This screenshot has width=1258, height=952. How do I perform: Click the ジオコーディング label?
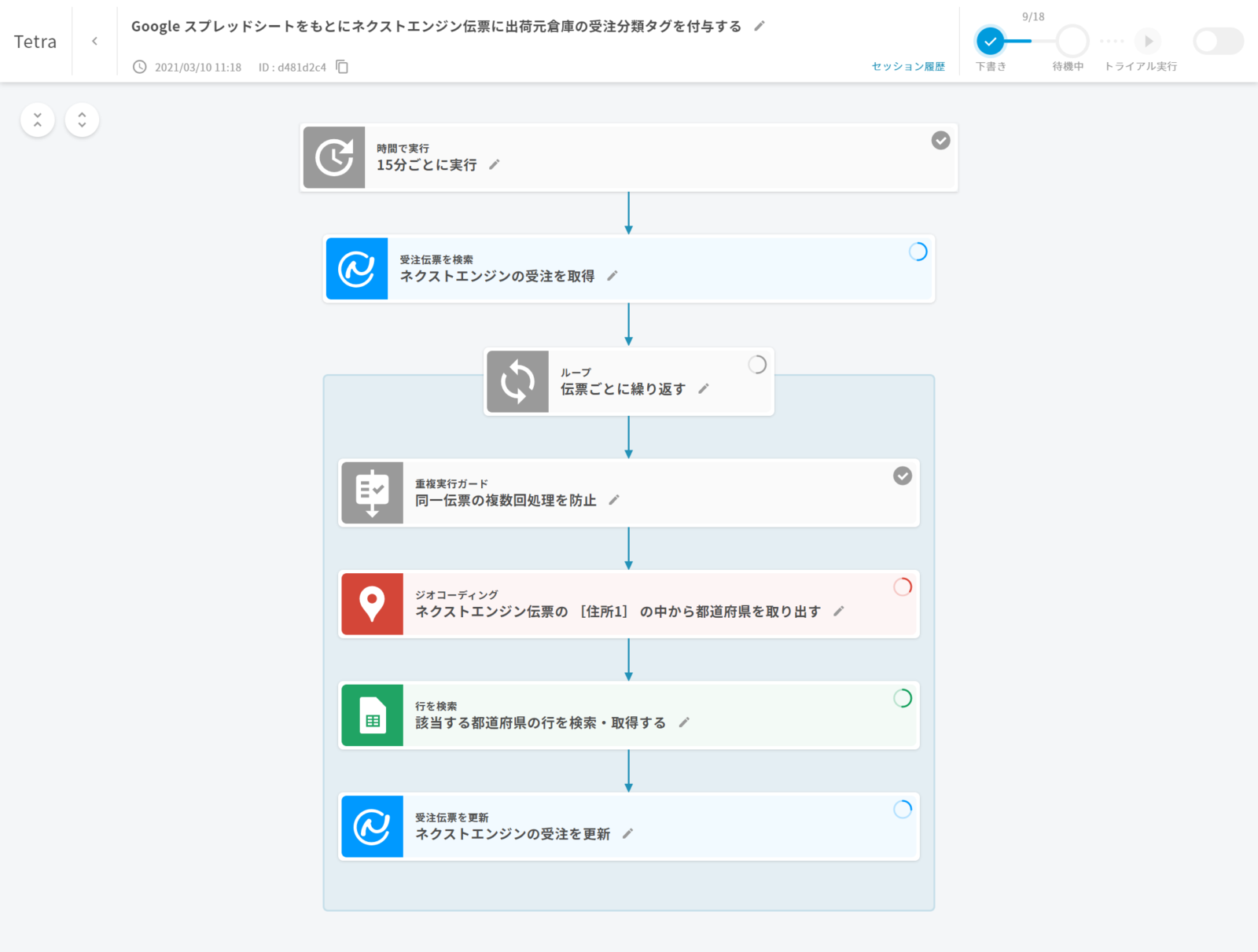[457, 595]
